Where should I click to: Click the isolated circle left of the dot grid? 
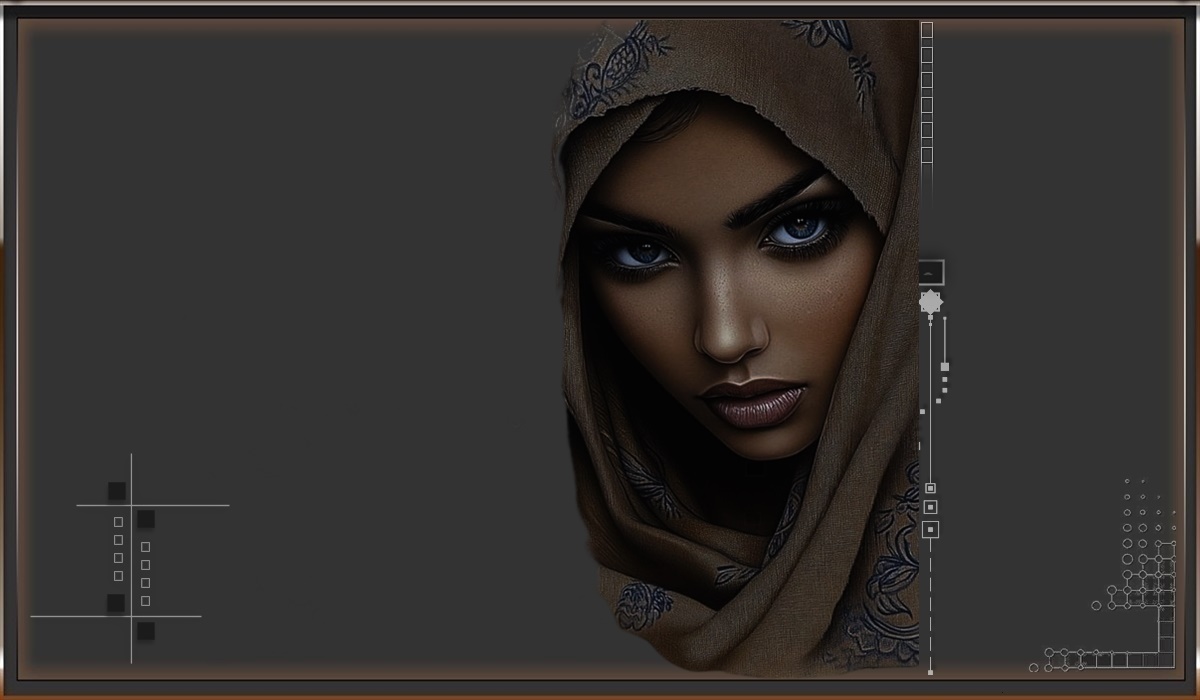[1096, 605]
